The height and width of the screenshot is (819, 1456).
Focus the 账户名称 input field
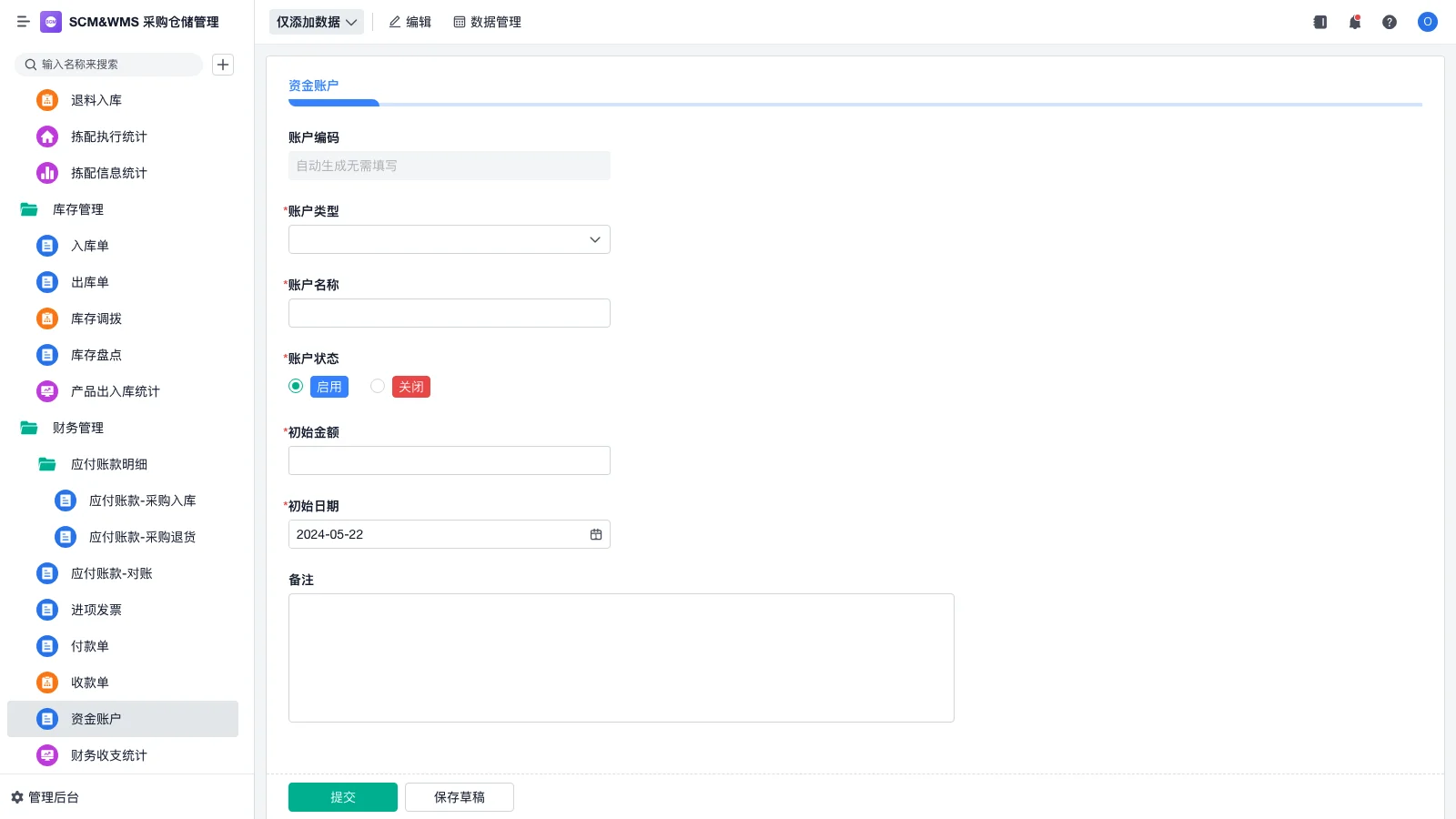tap(450, 313)
